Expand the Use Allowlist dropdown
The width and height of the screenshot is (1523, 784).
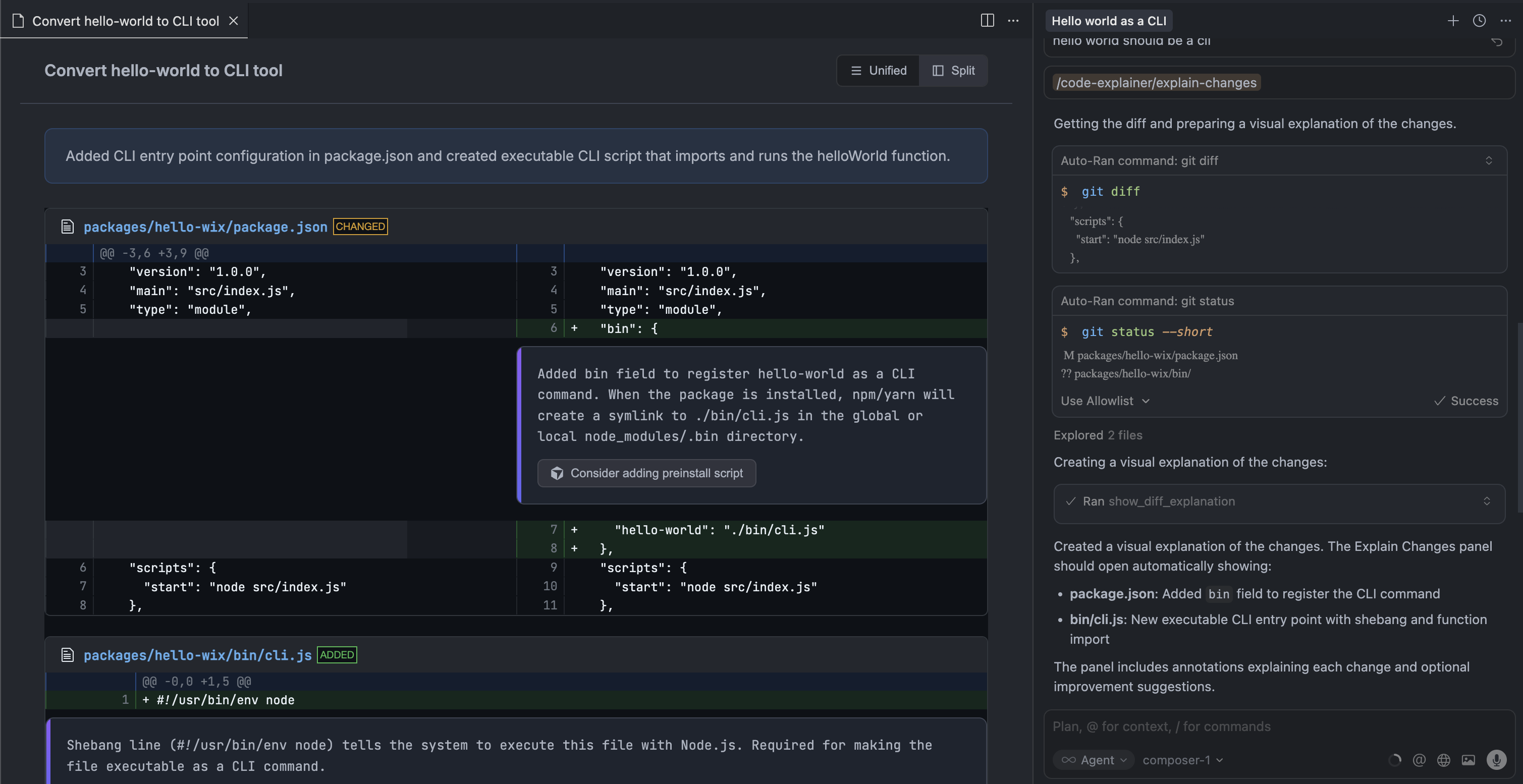(1105, 400)
